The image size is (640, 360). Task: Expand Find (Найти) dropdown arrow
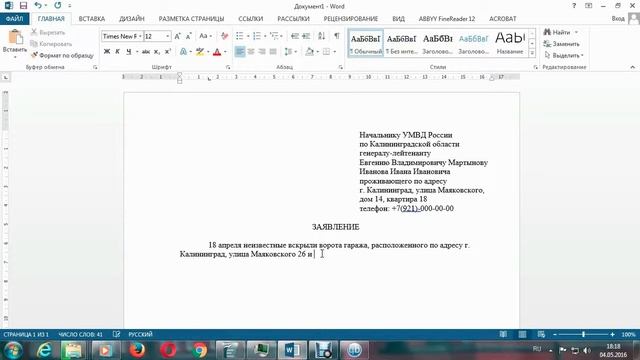pos(576,32)
